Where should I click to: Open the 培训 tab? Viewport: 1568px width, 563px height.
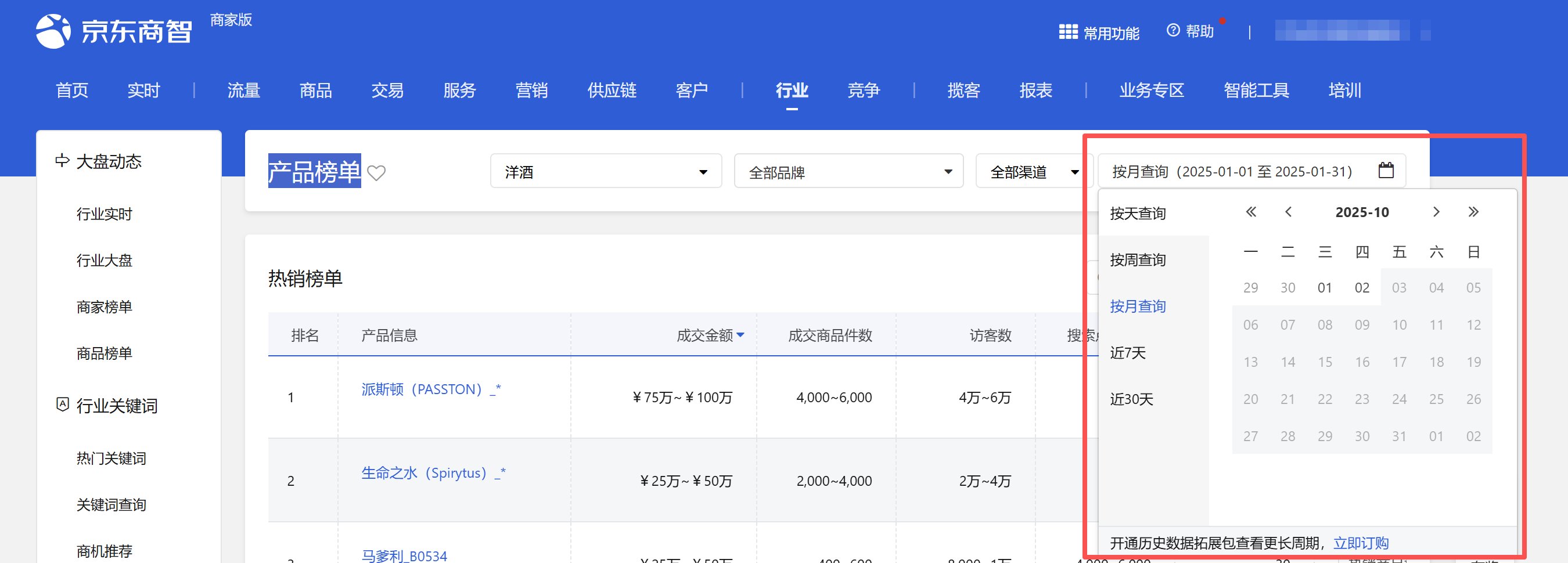[x=1344, y=91]
